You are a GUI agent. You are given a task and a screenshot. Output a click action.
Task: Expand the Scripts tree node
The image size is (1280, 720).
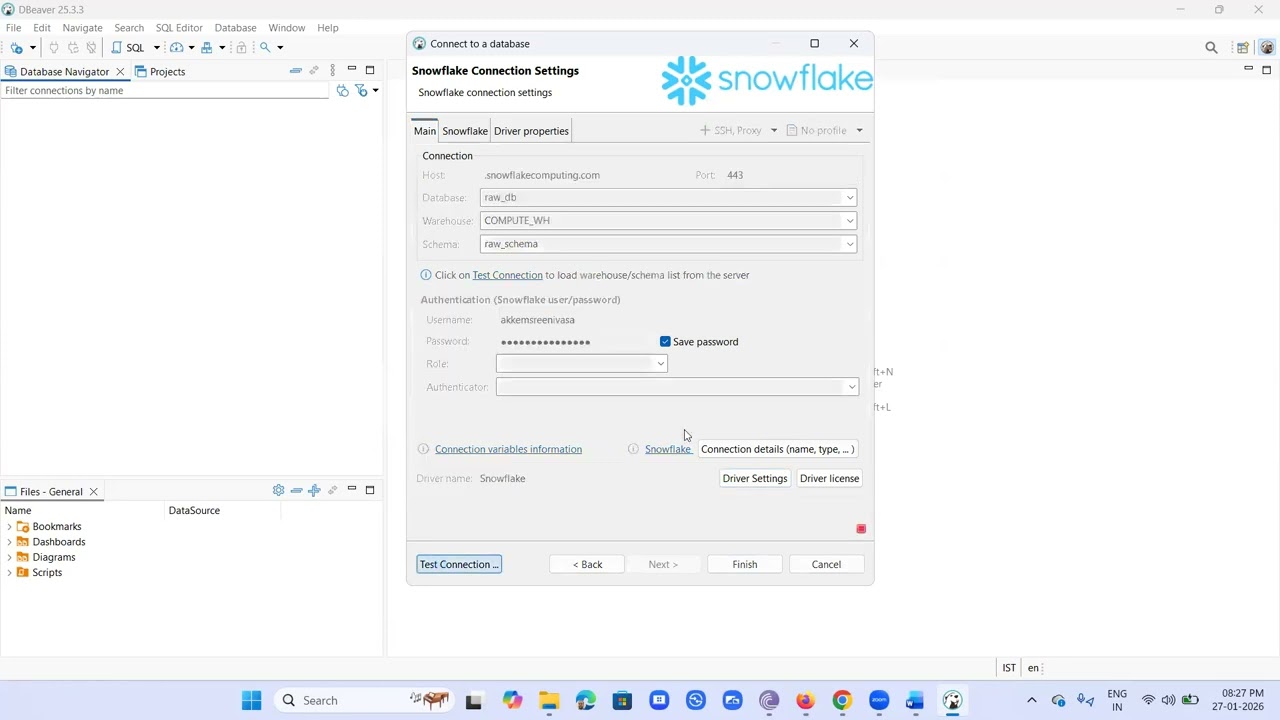point(9,573)
